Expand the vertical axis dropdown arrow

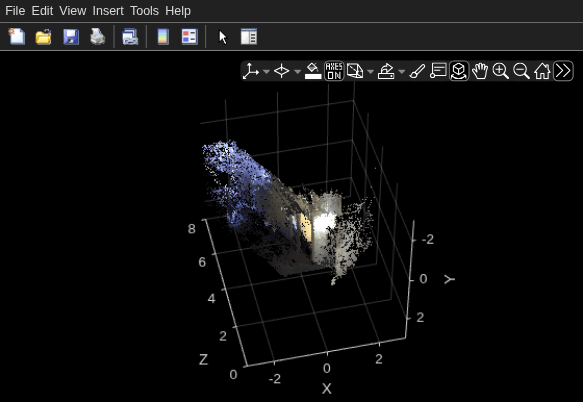[x=266, y=71]
